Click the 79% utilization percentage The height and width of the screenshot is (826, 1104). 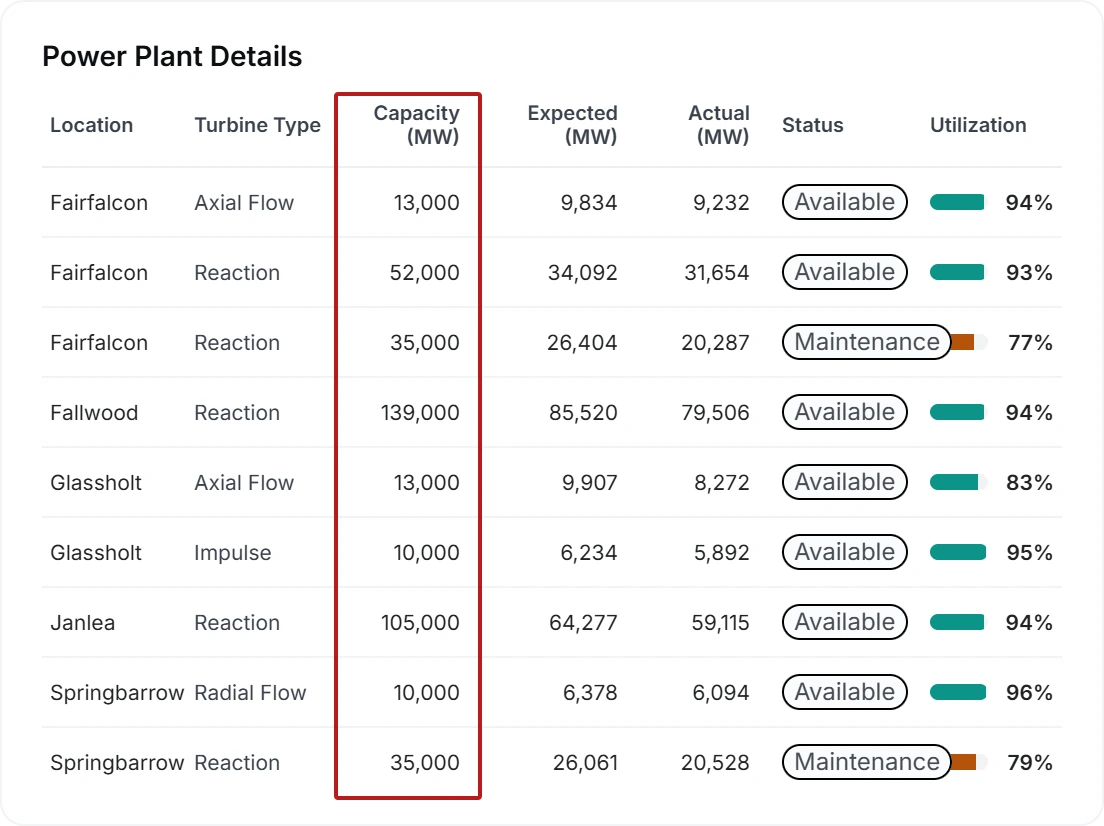click(1030, 763)
